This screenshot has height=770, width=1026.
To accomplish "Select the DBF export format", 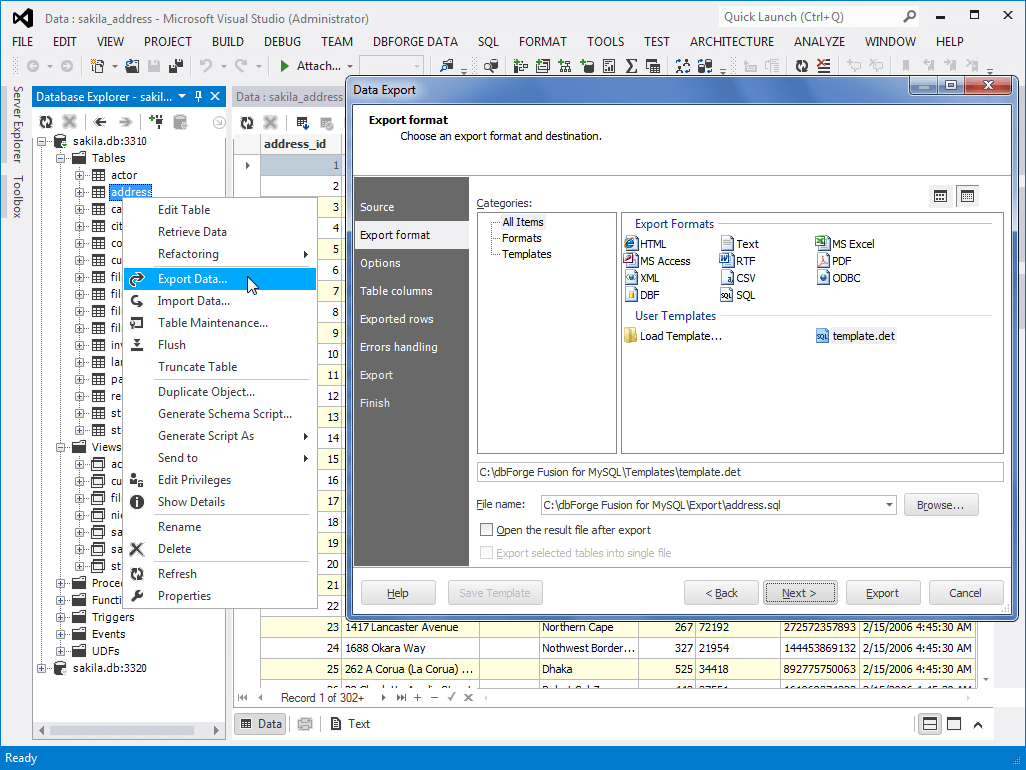I will click(x=643, y=295).
